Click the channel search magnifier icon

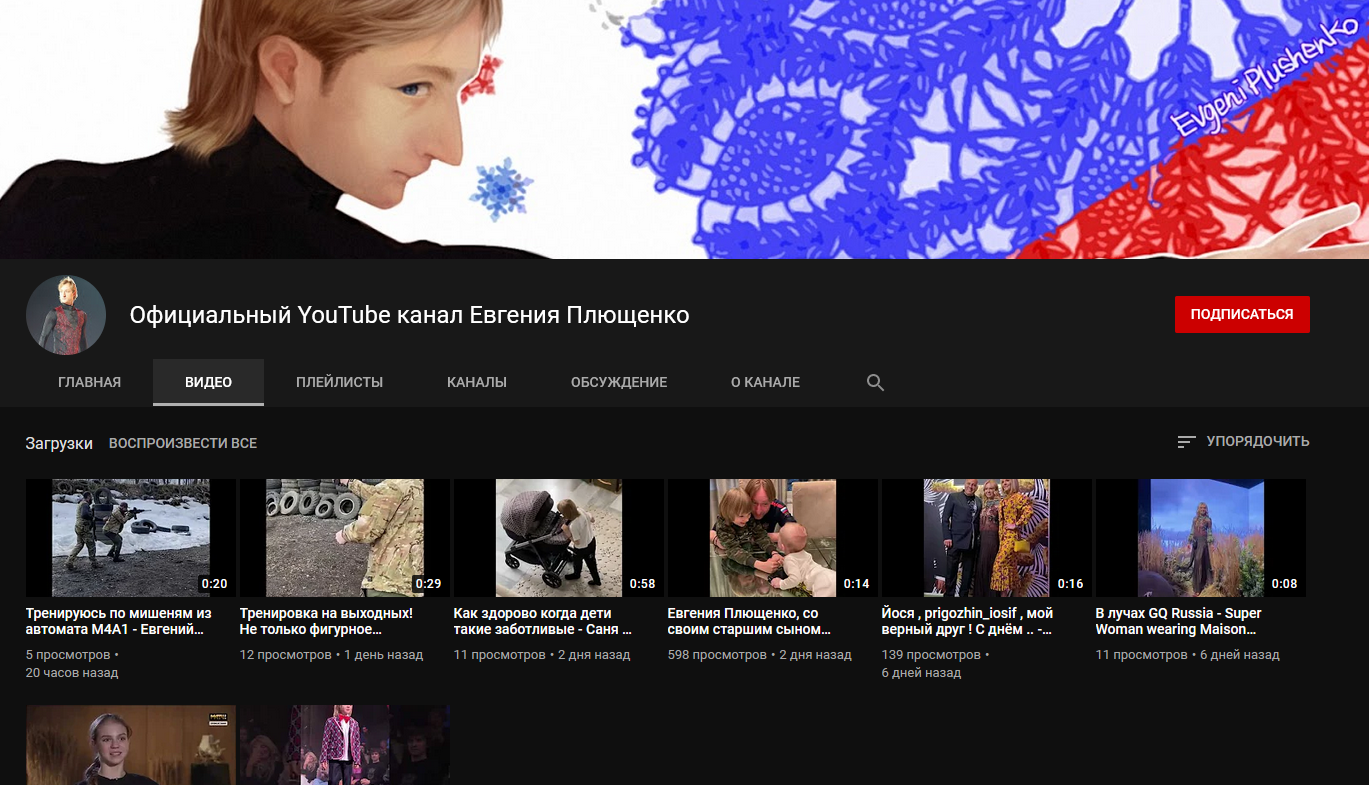(875, 382)
